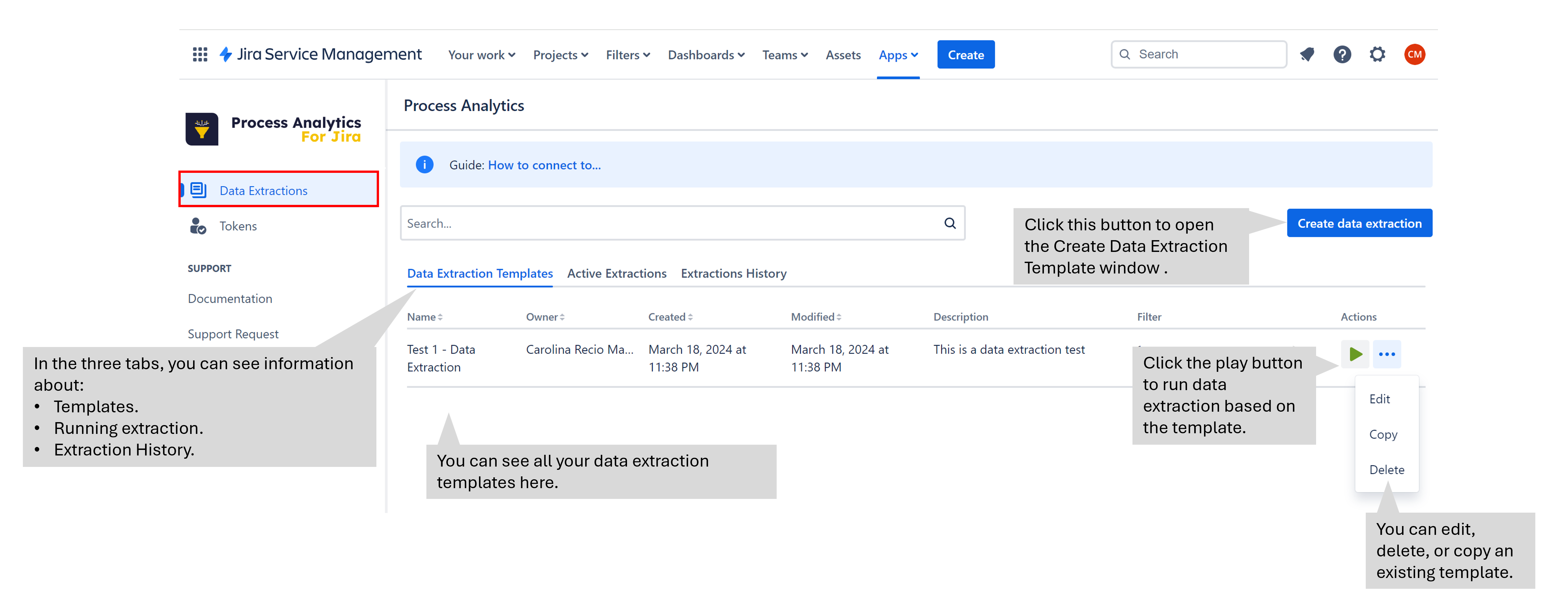Click the info icon in Guide banner

point(424,165)
